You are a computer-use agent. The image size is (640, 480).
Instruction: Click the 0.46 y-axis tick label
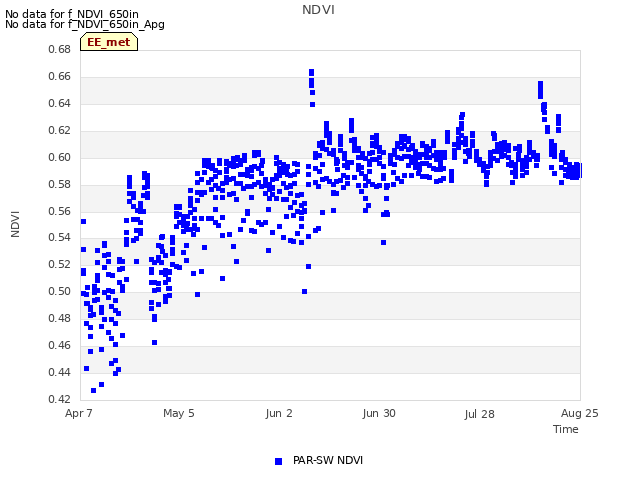59,345
